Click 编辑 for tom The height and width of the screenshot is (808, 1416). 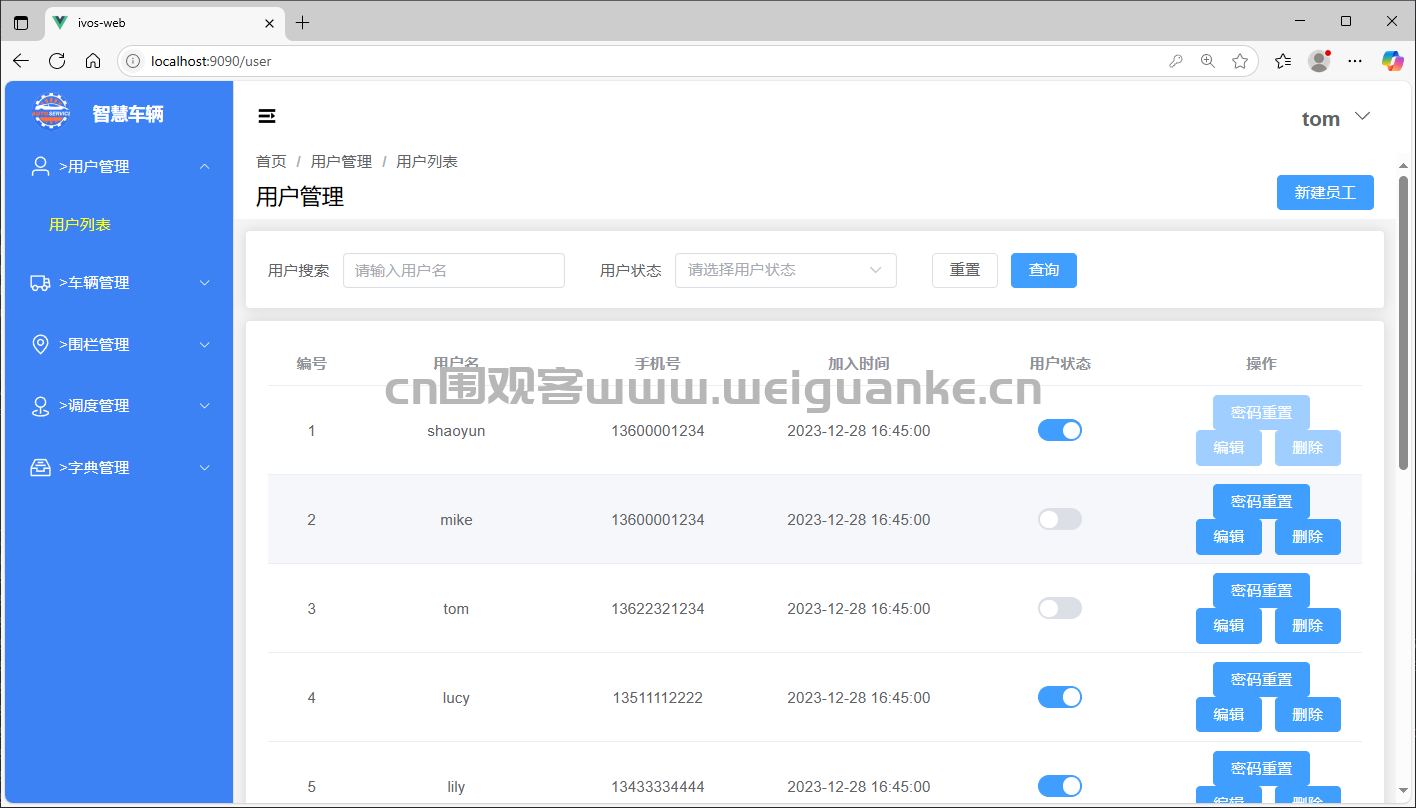(x=1229, y=626)
